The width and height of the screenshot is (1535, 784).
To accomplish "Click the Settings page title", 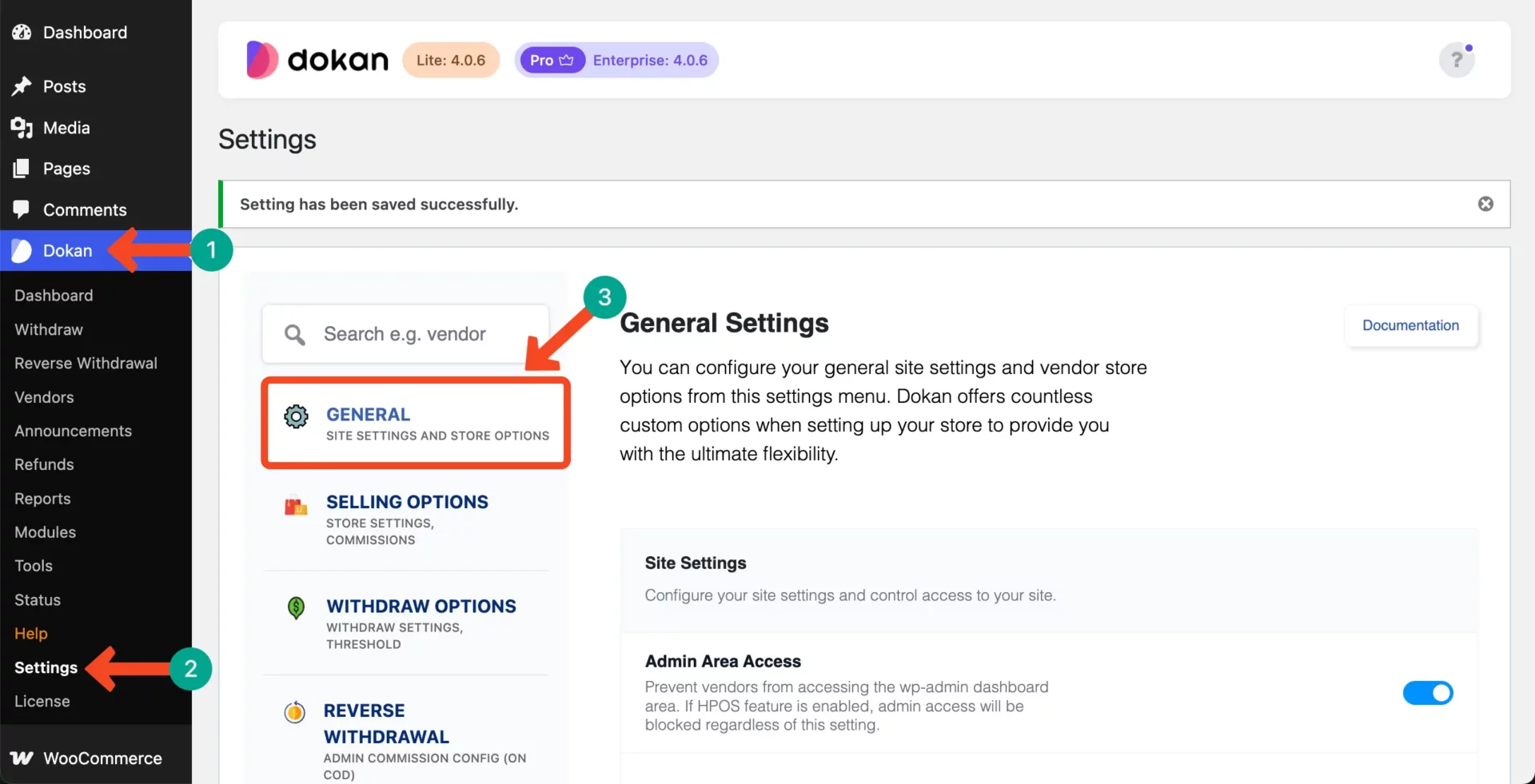I will pos(267,139).
